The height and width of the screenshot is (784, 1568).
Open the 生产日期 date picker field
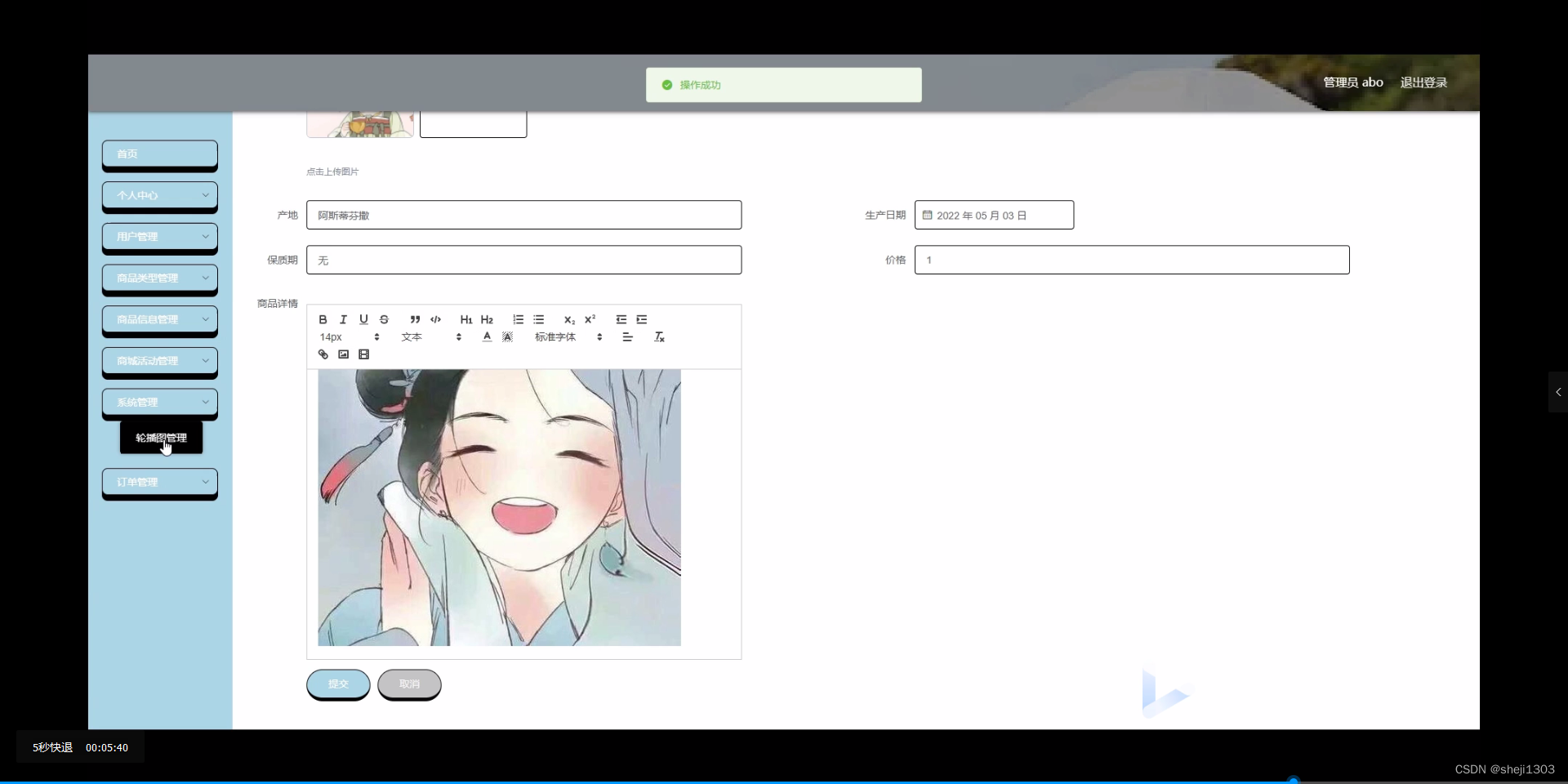tap(993, 215)
